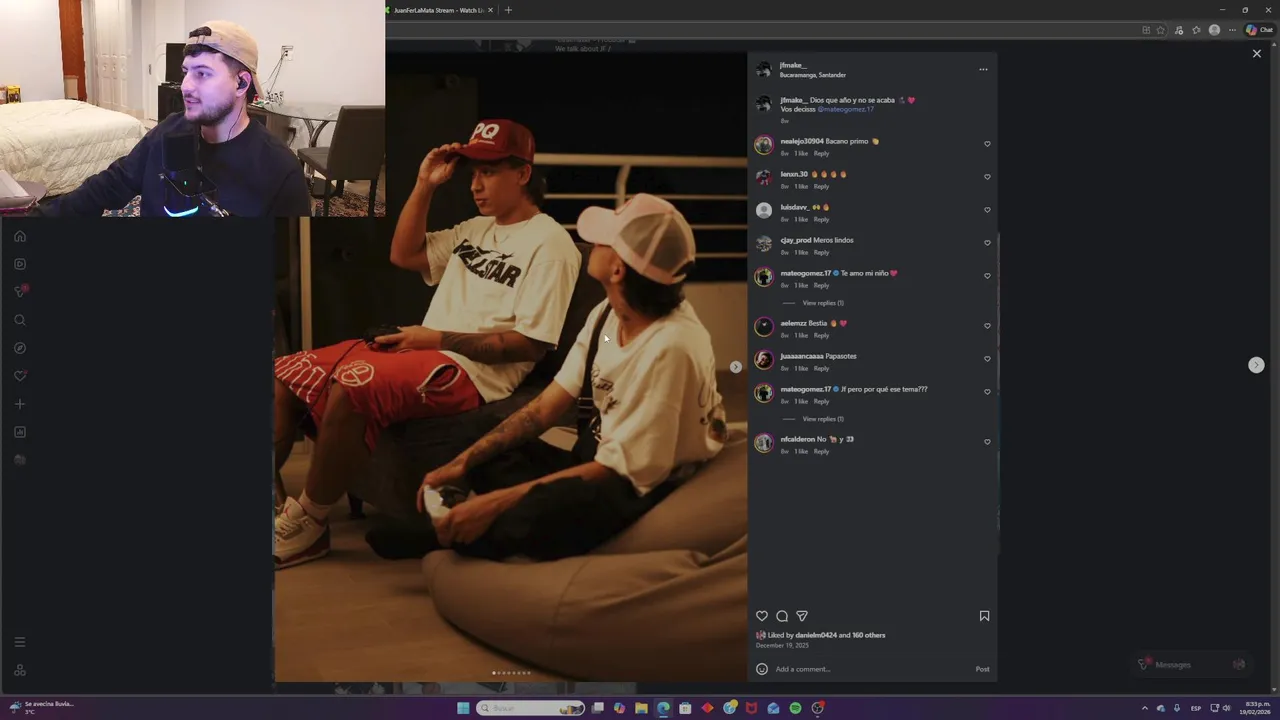Open the bottom sidebar Meta apps icon
The image size is (1280, 720).
(x=20, y=670)
